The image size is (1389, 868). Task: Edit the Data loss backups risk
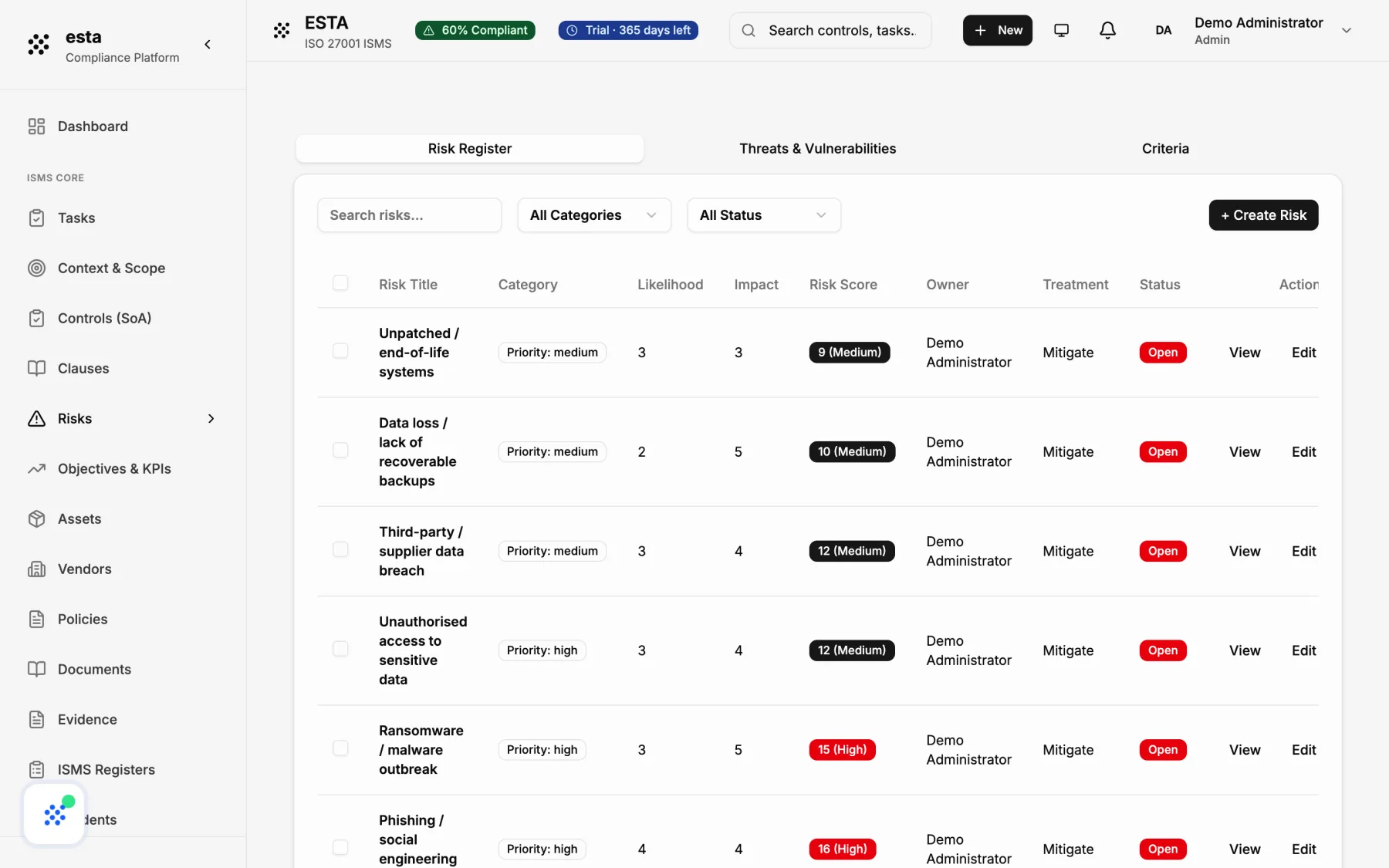click(1304, 452)
